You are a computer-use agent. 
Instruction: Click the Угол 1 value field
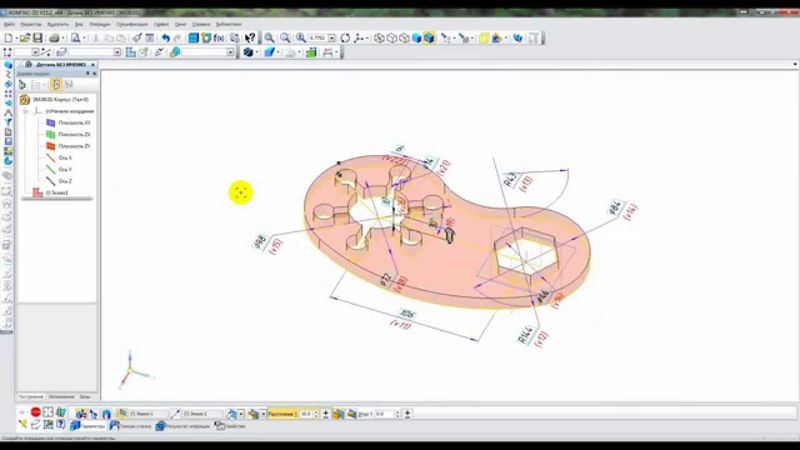pyautogui.click(x=384, y=414)
